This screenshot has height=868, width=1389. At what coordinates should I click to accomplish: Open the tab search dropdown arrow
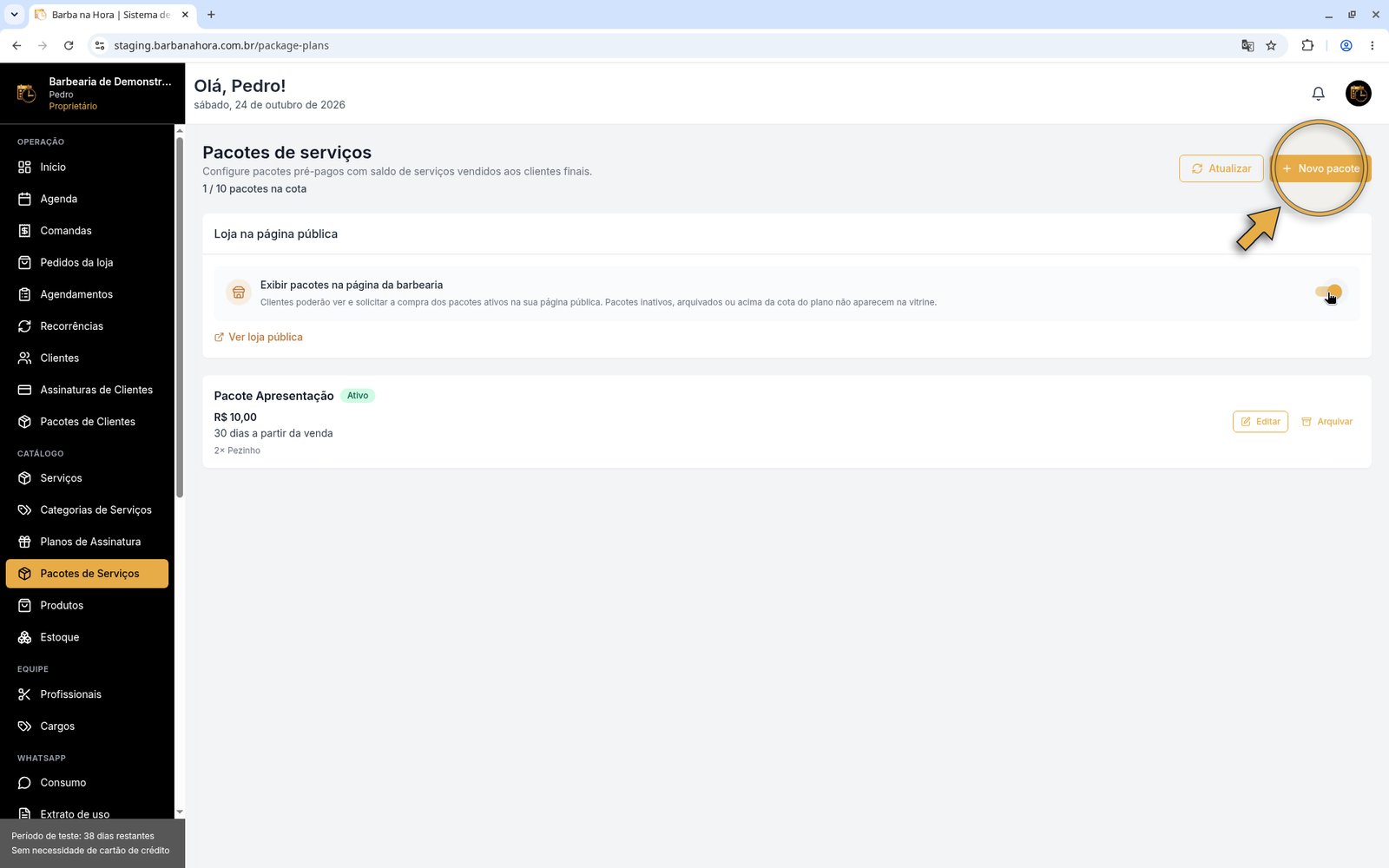click(x=14, y=14)
